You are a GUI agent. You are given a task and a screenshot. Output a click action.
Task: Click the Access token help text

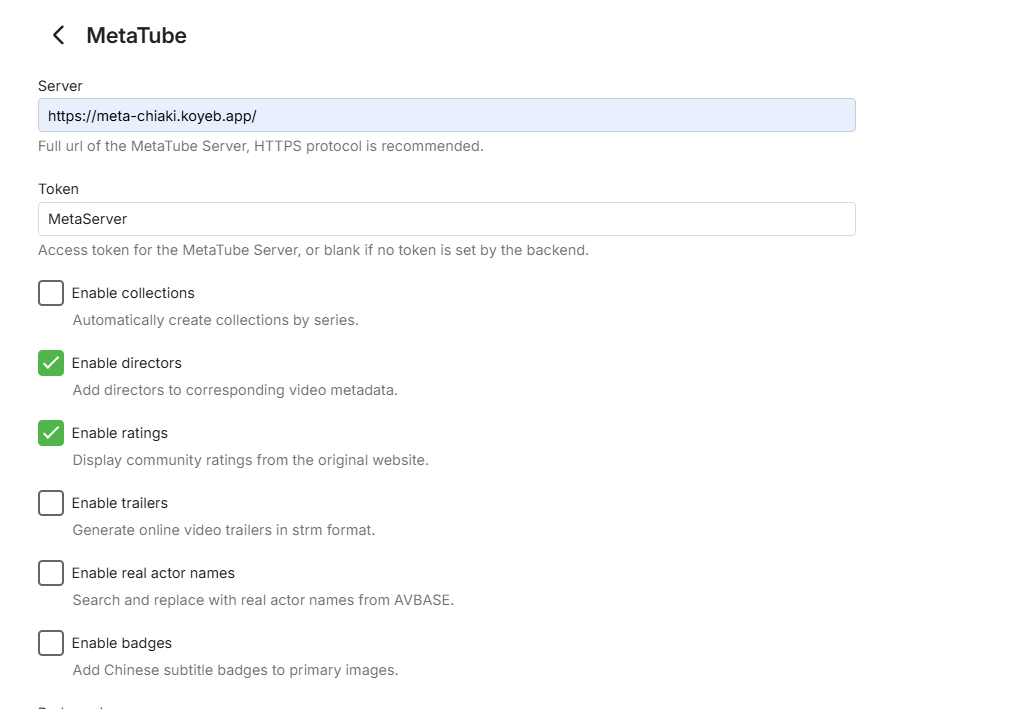pyautogui.click(x=314, y=250)
